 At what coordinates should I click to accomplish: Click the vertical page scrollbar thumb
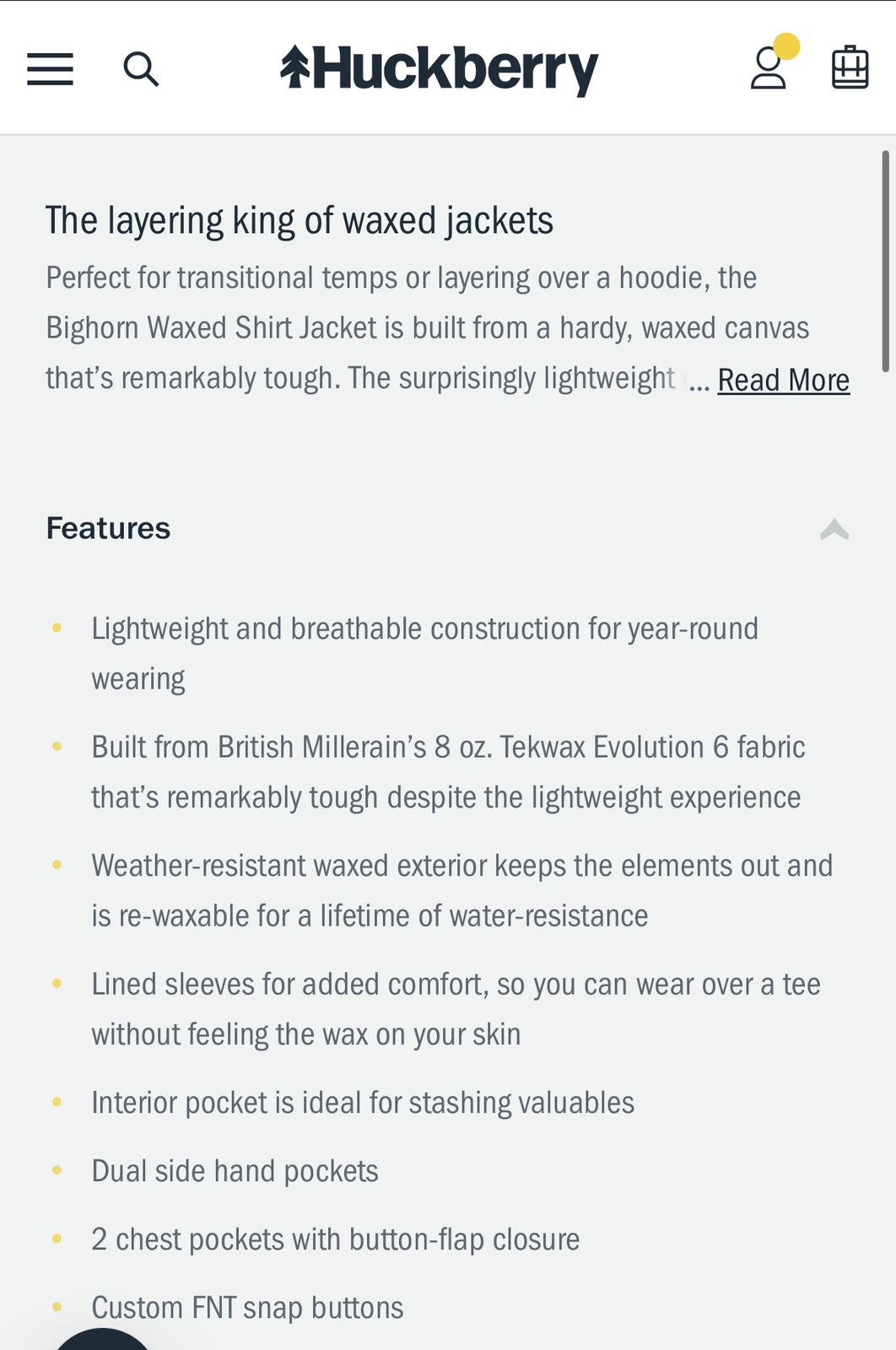click(x=885, y=262)
